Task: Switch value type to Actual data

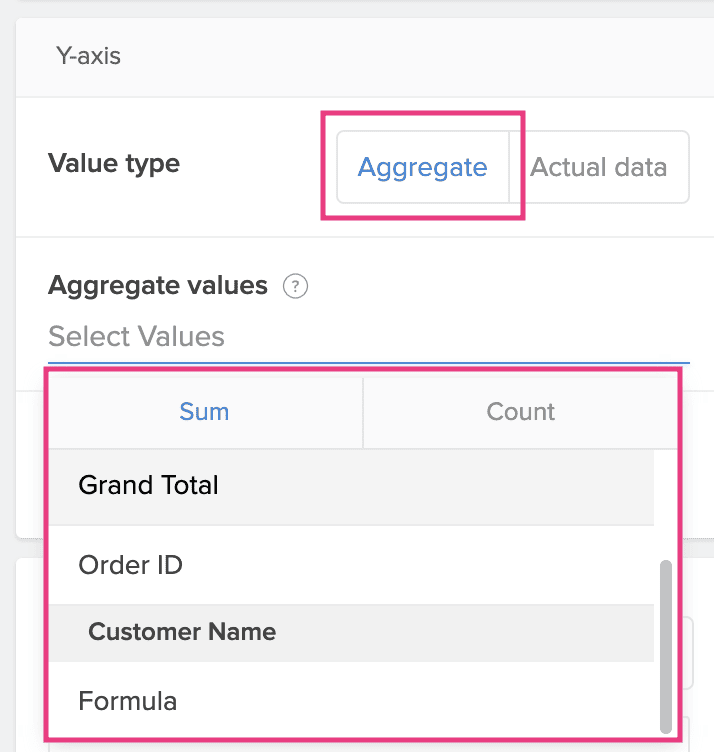Action: point(598,167)
